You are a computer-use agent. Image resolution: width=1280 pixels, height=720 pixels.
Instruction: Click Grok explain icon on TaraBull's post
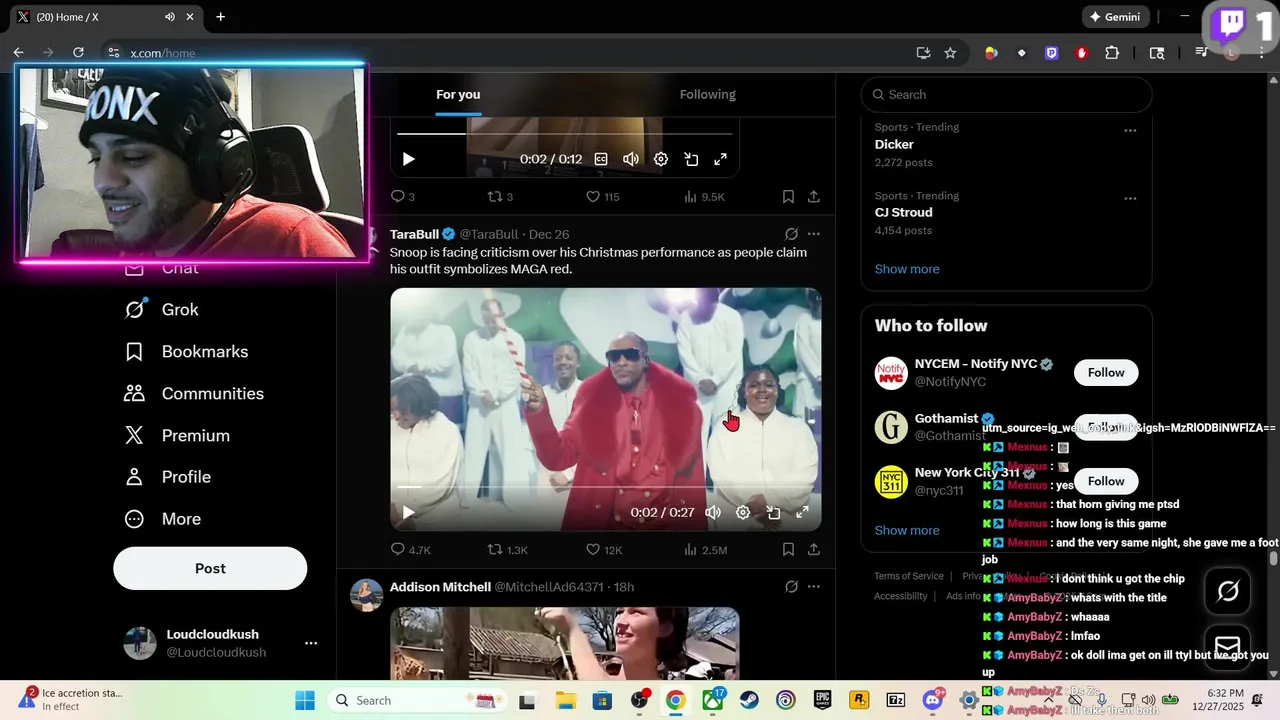pos(791,234)
